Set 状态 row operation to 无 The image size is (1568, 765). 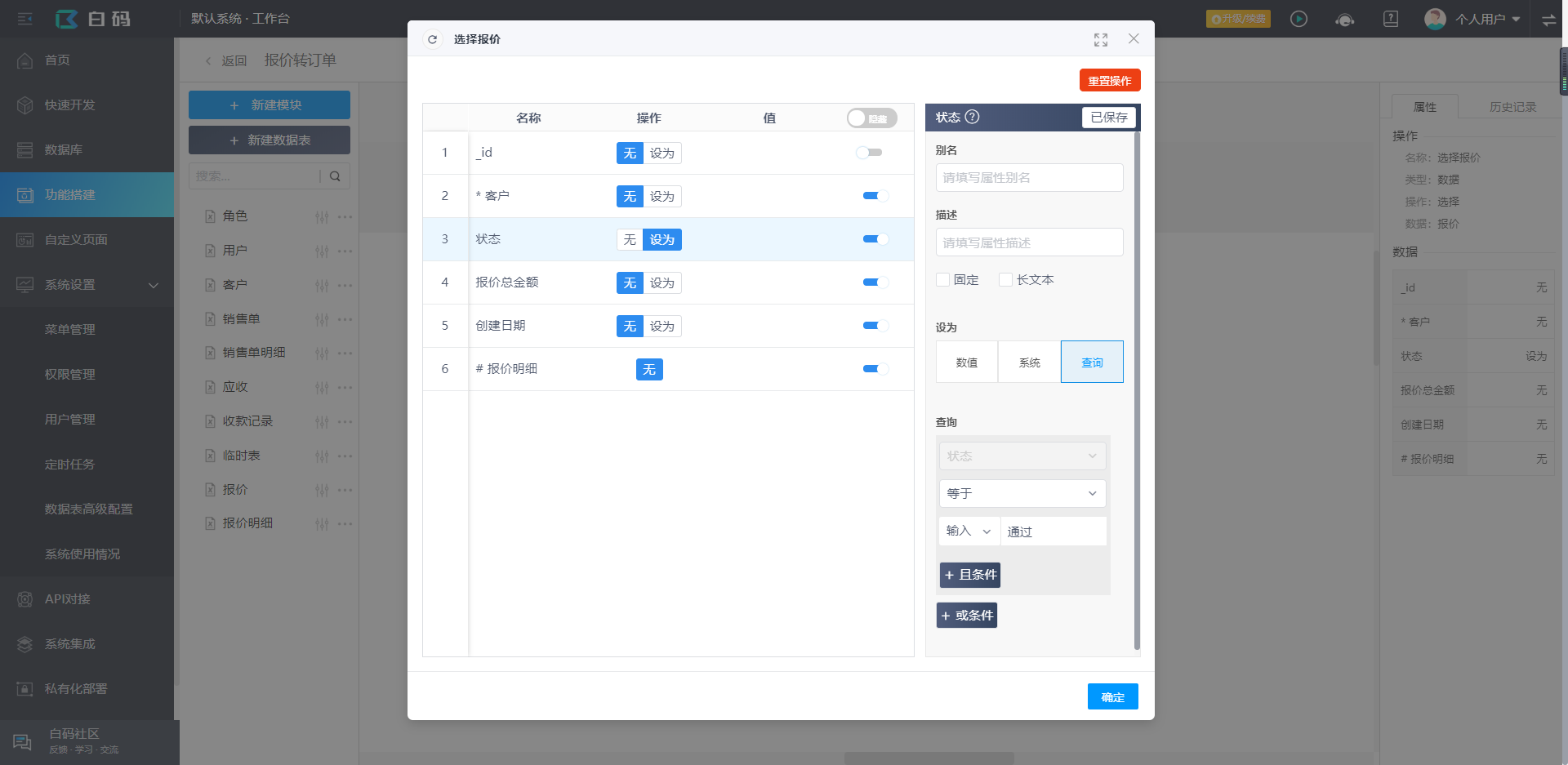pyautogui.click(x=630, y=240)
